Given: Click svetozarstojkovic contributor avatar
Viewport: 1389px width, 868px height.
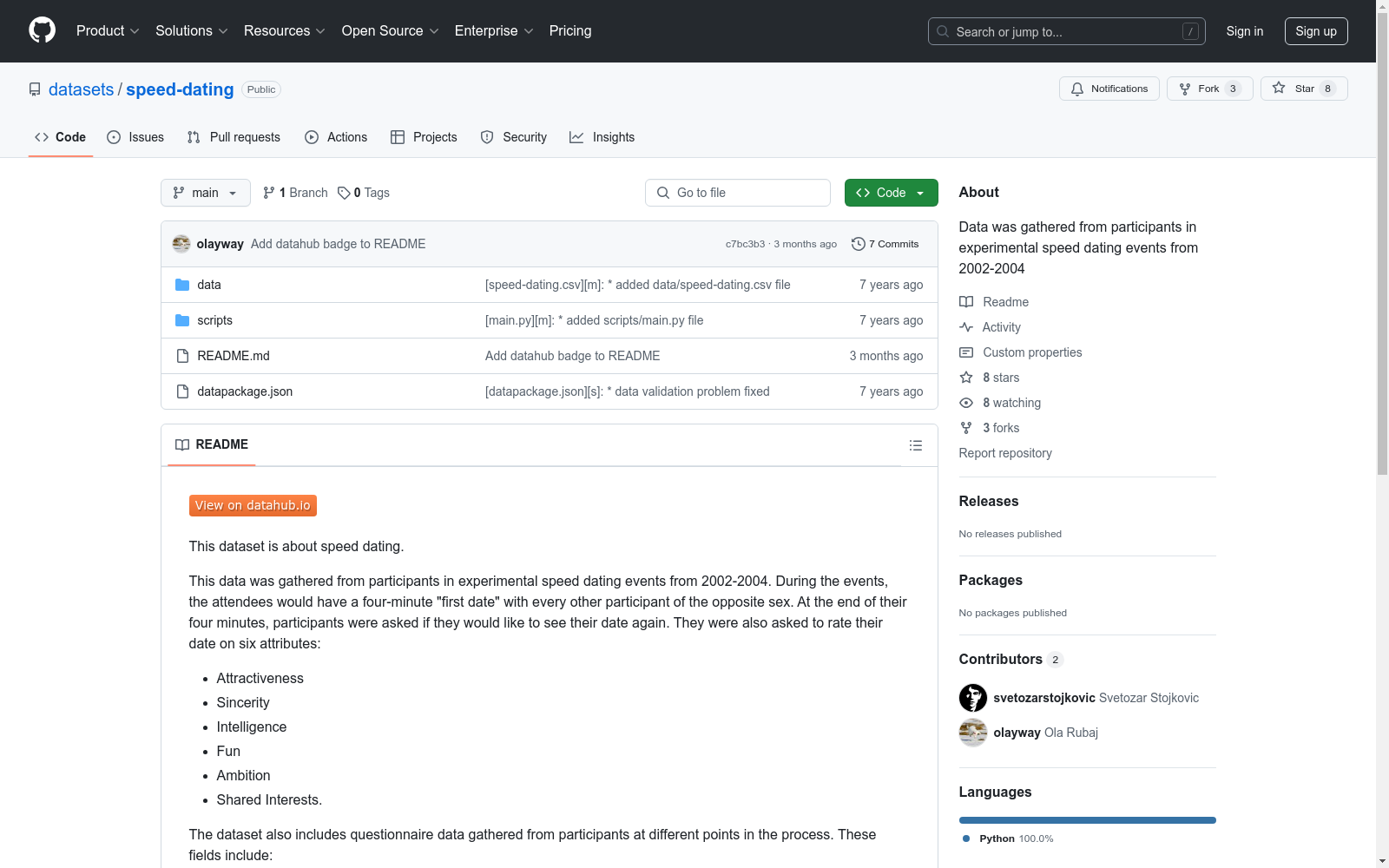Looking at the screenshot, I should click(973, 698).
